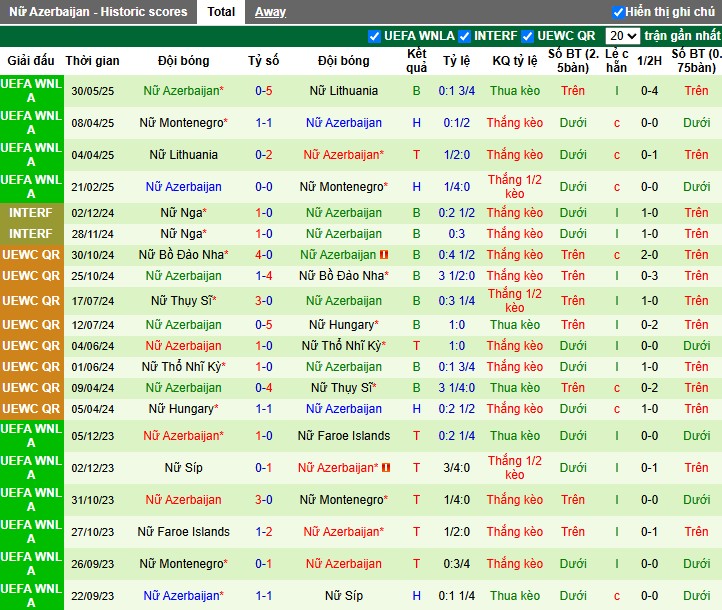Click Nữ Thổ Nhĩ Kỳ on 04/06/24 row
The width and height of the screenshot is (722, 610).
(344, 346)
